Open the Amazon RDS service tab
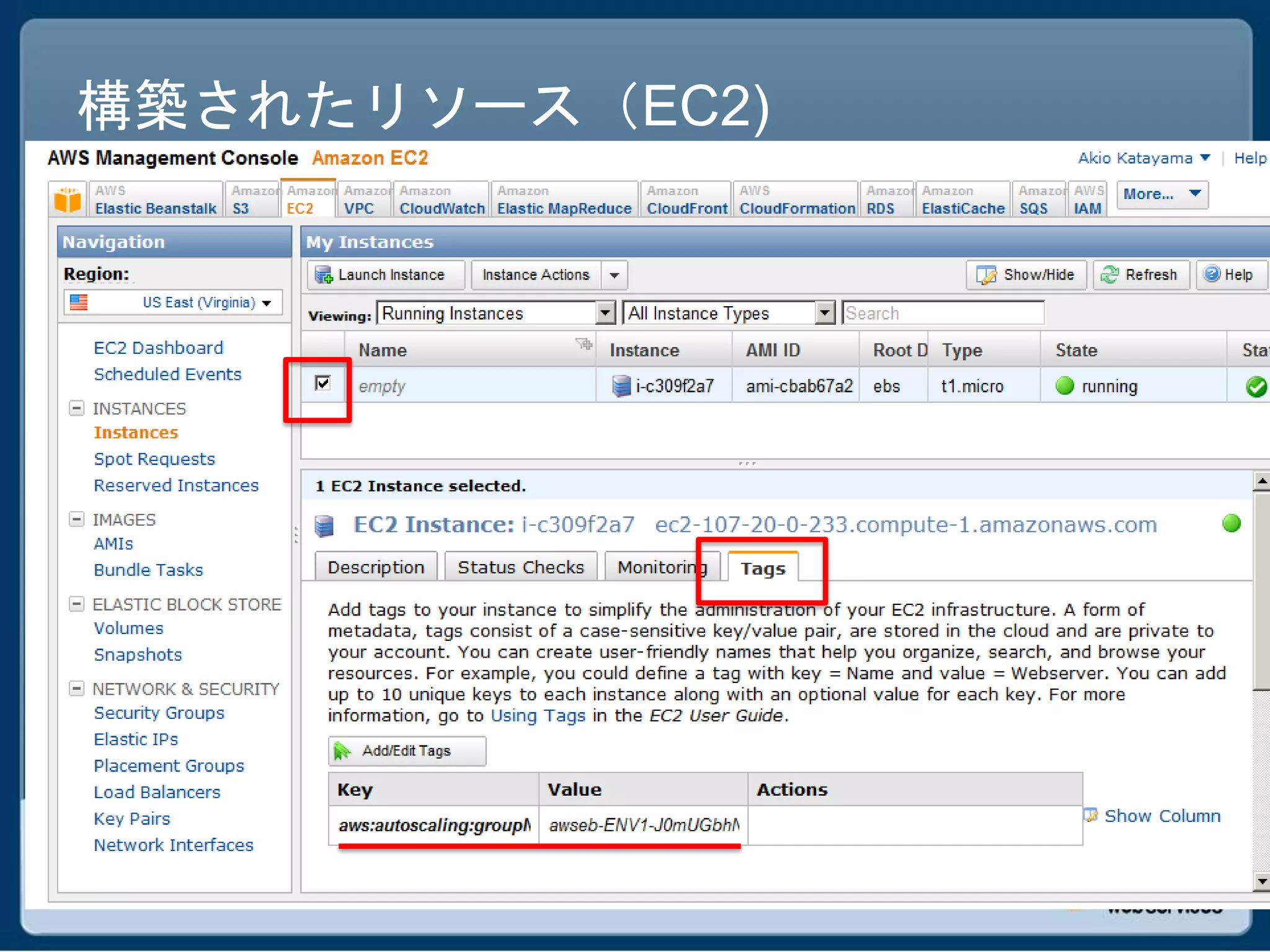This screenshot has height=952, width=1270. (x=888, y=200)
